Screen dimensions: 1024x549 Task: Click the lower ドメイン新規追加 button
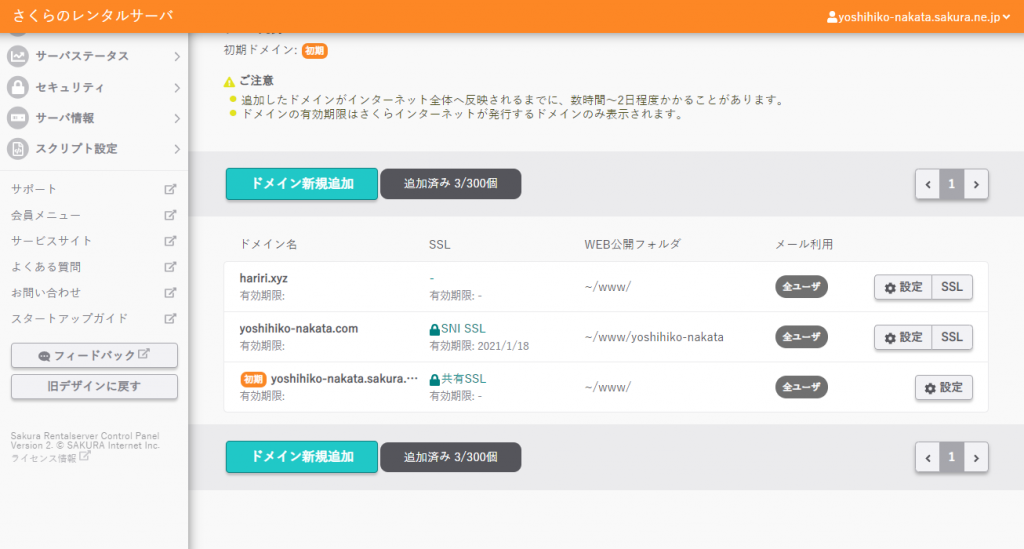point(302,456)
